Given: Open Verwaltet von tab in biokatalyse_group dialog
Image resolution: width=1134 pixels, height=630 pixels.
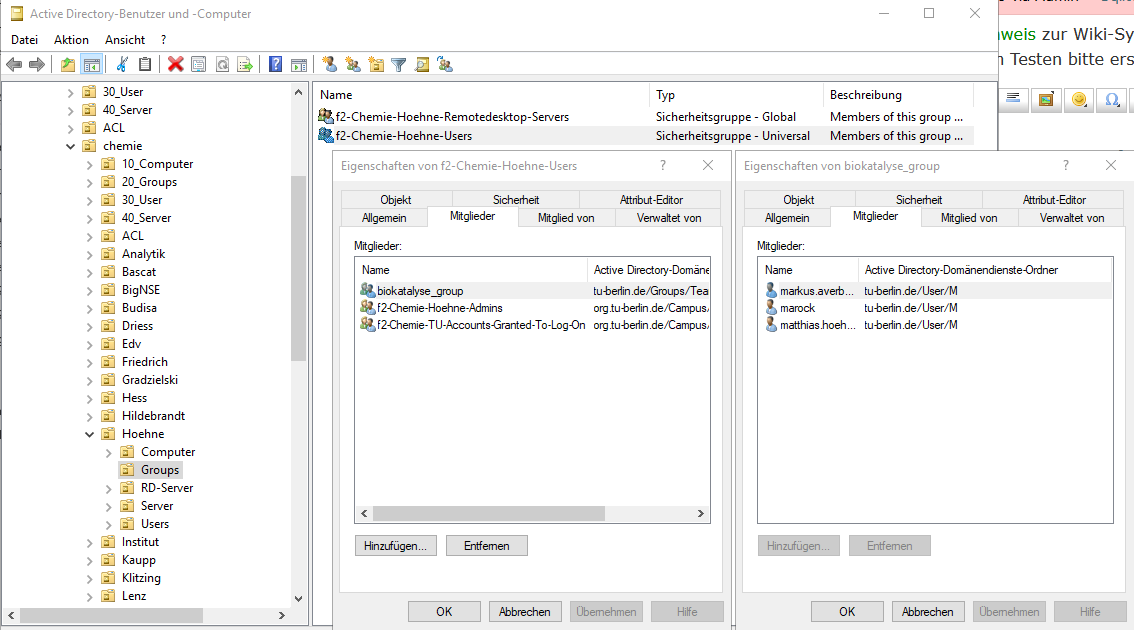Looking at the screenshot, I should point(1072,218).
